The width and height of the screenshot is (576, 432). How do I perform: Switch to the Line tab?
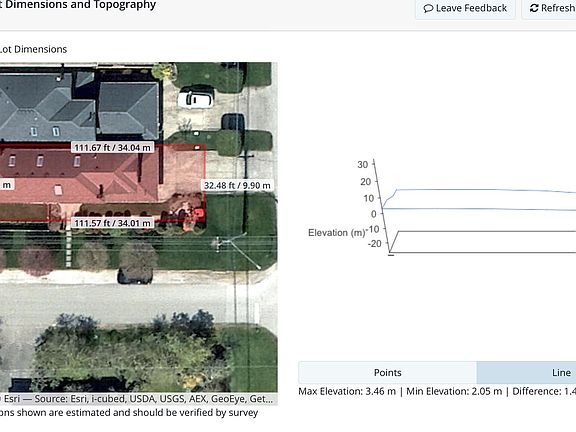pos(526,372)
